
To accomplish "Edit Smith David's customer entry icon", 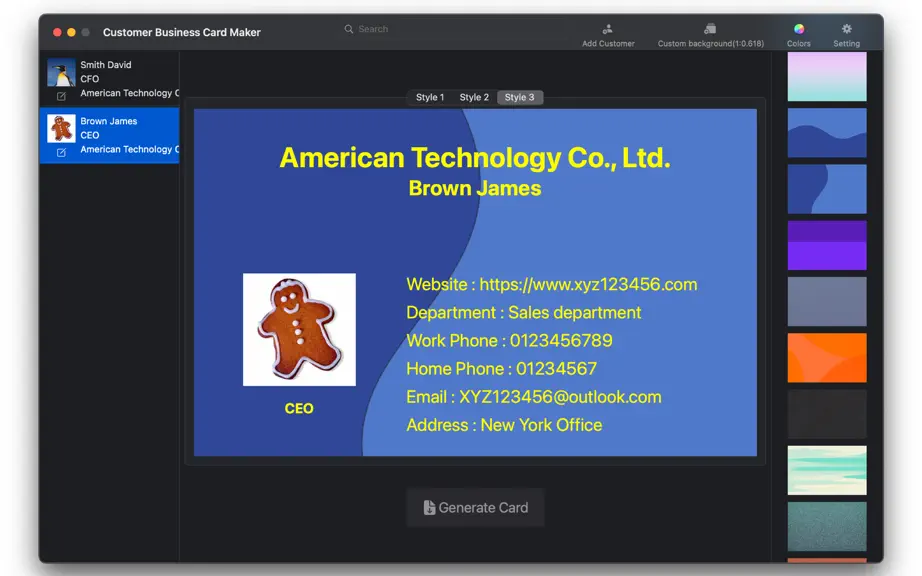I will pos(61,96).
